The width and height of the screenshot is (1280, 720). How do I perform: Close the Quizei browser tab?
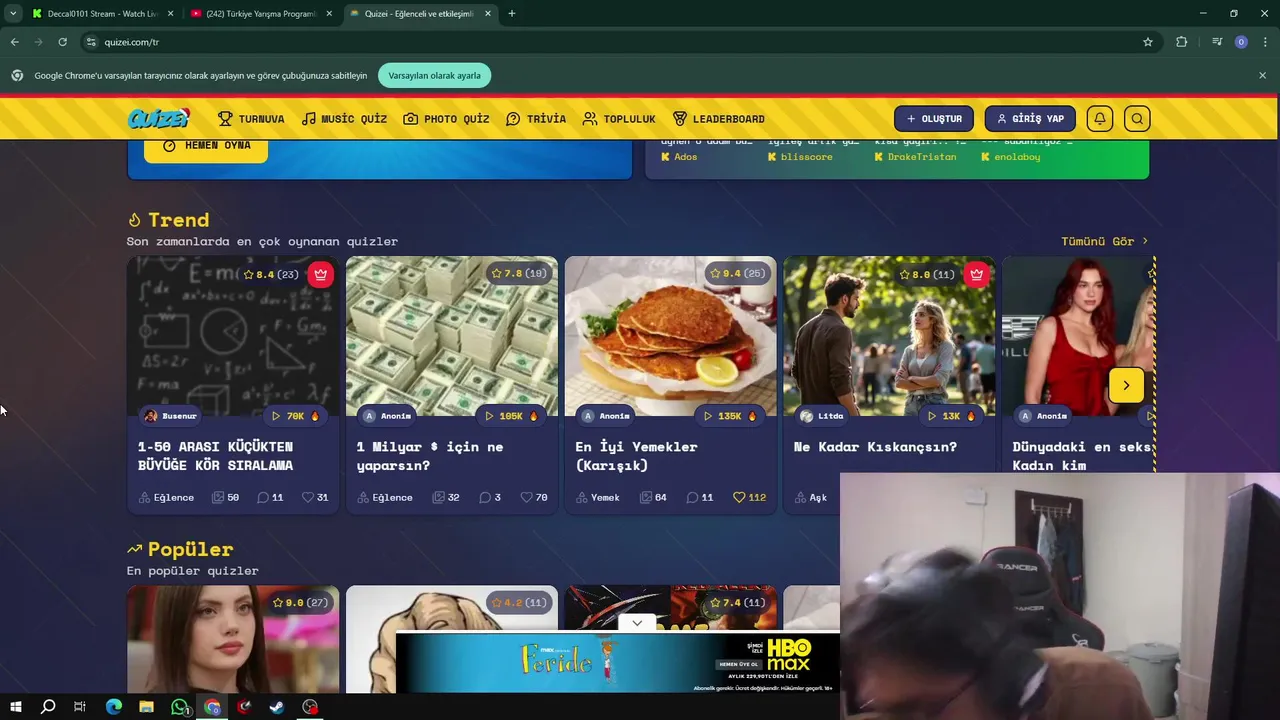click(488, 14)
